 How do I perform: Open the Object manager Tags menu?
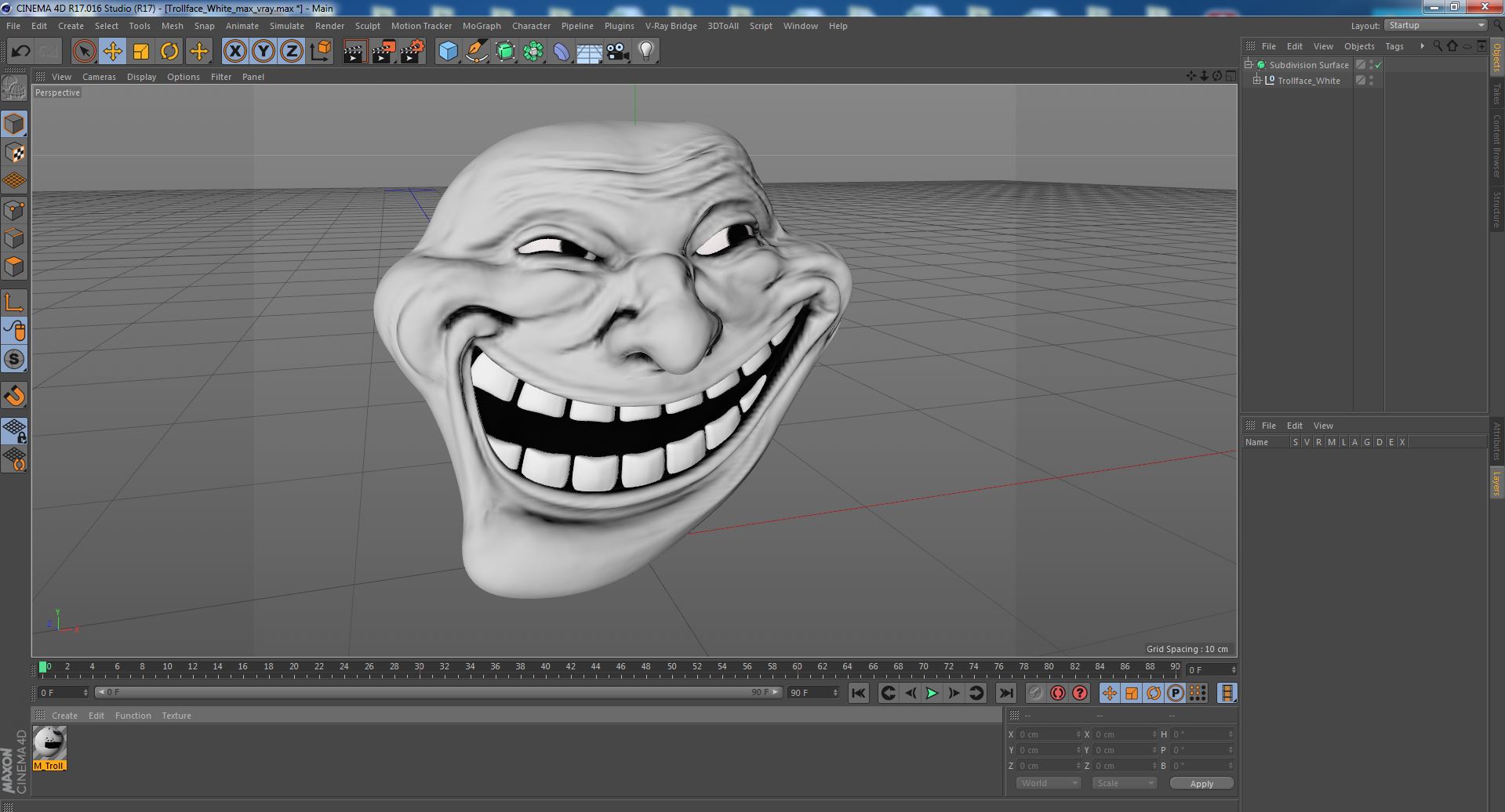point(1394,46)
